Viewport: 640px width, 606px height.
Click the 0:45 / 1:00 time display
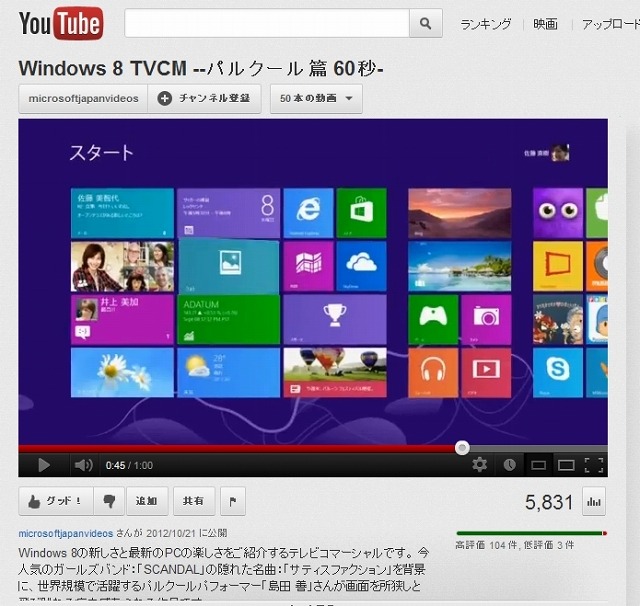click(x=129, y=465)
